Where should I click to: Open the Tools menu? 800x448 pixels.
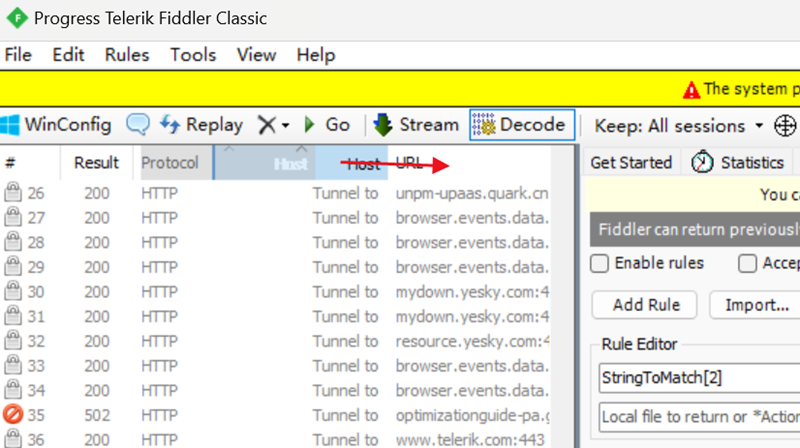coord(193,55)
